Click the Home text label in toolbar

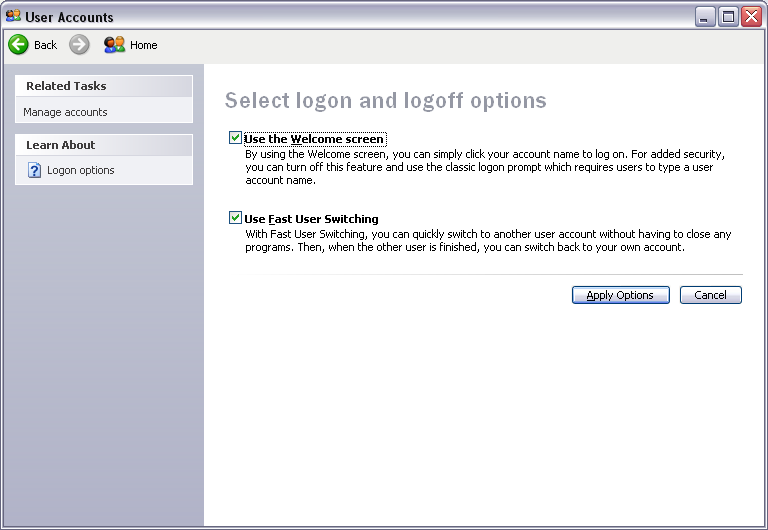click(144, 45)
